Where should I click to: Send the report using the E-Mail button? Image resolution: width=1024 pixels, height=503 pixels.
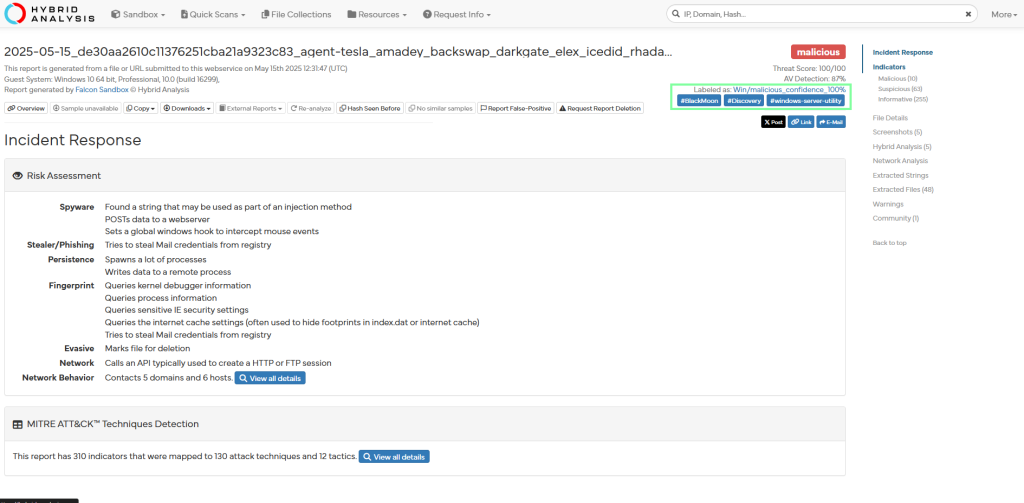tap(831, 122)
